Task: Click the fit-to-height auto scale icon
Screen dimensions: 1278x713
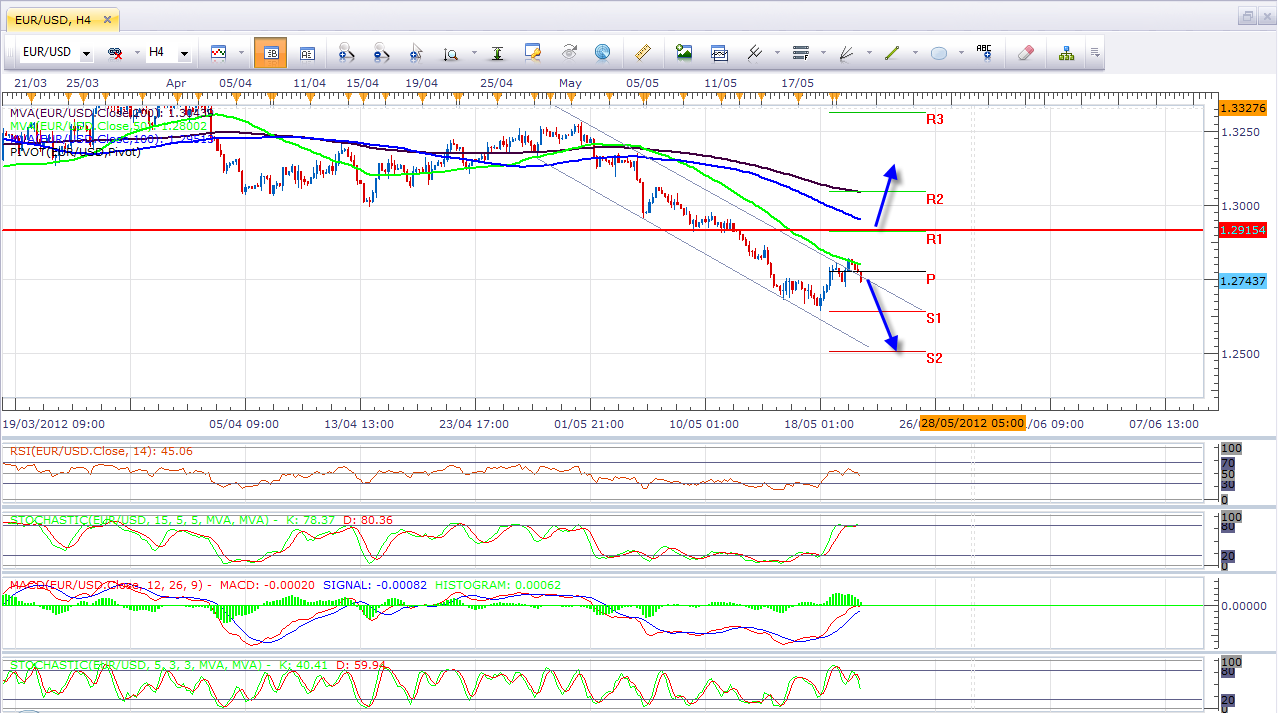Action: (x=497, y=53)
